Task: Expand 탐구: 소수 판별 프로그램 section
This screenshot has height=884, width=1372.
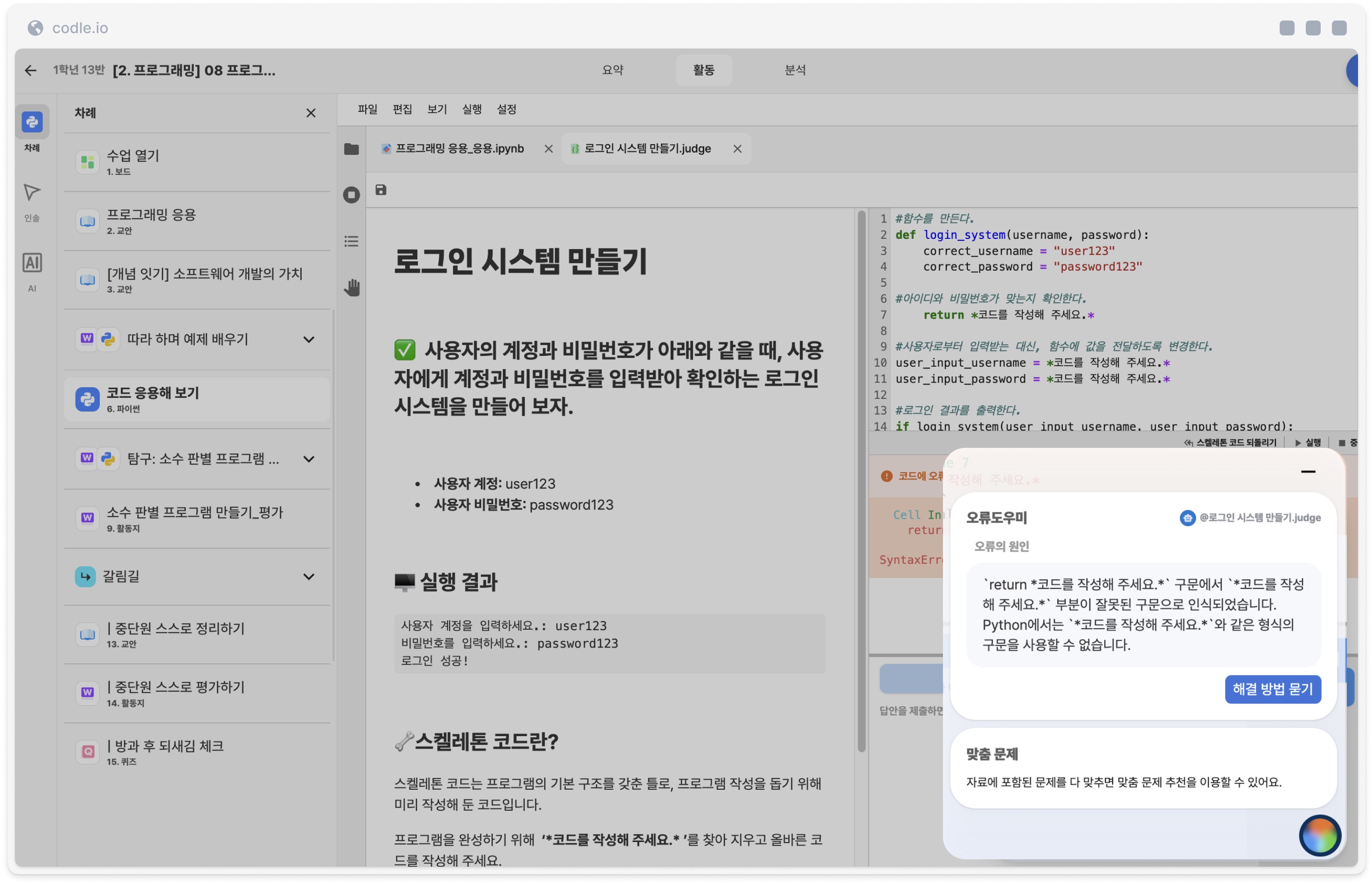Action: click(309, 459)
